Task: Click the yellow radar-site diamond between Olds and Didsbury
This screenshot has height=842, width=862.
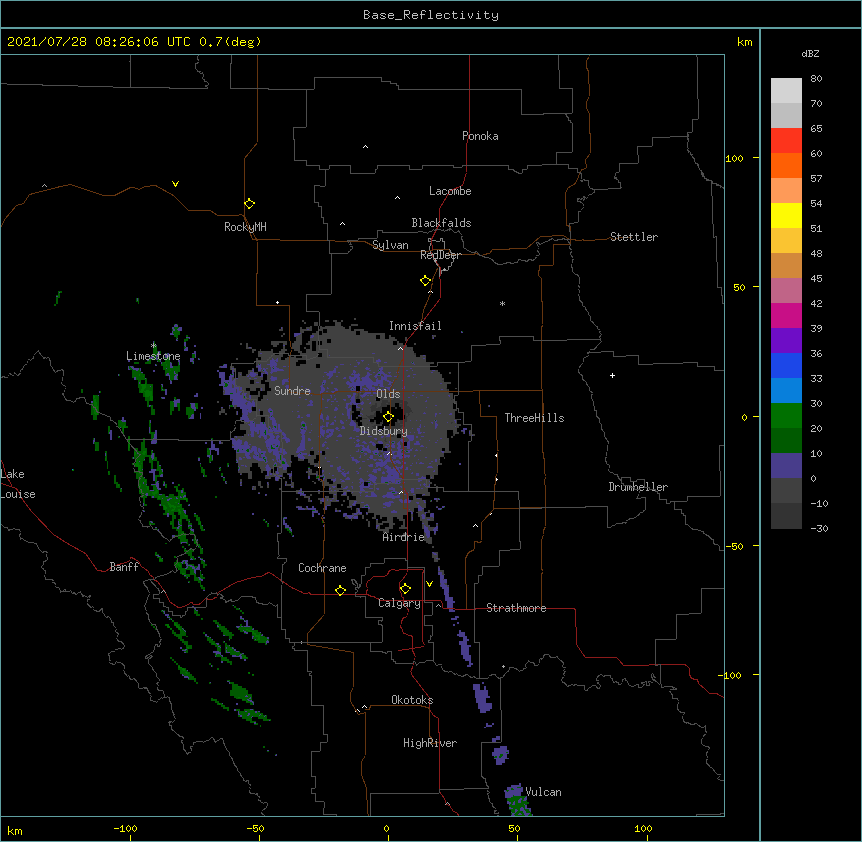Action: coord(388,416)
